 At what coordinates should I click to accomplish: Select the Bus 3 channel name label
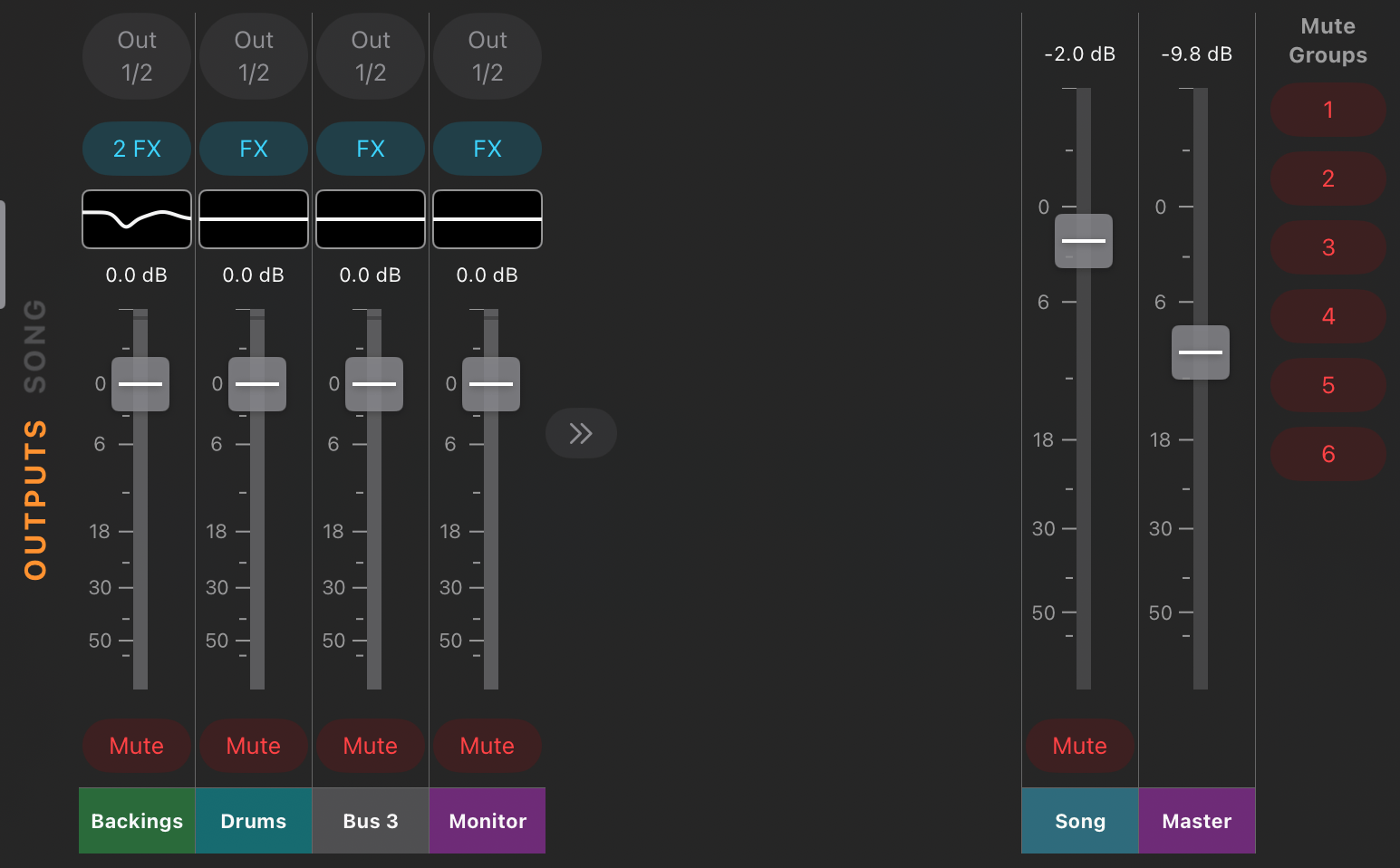pos(370,820)
